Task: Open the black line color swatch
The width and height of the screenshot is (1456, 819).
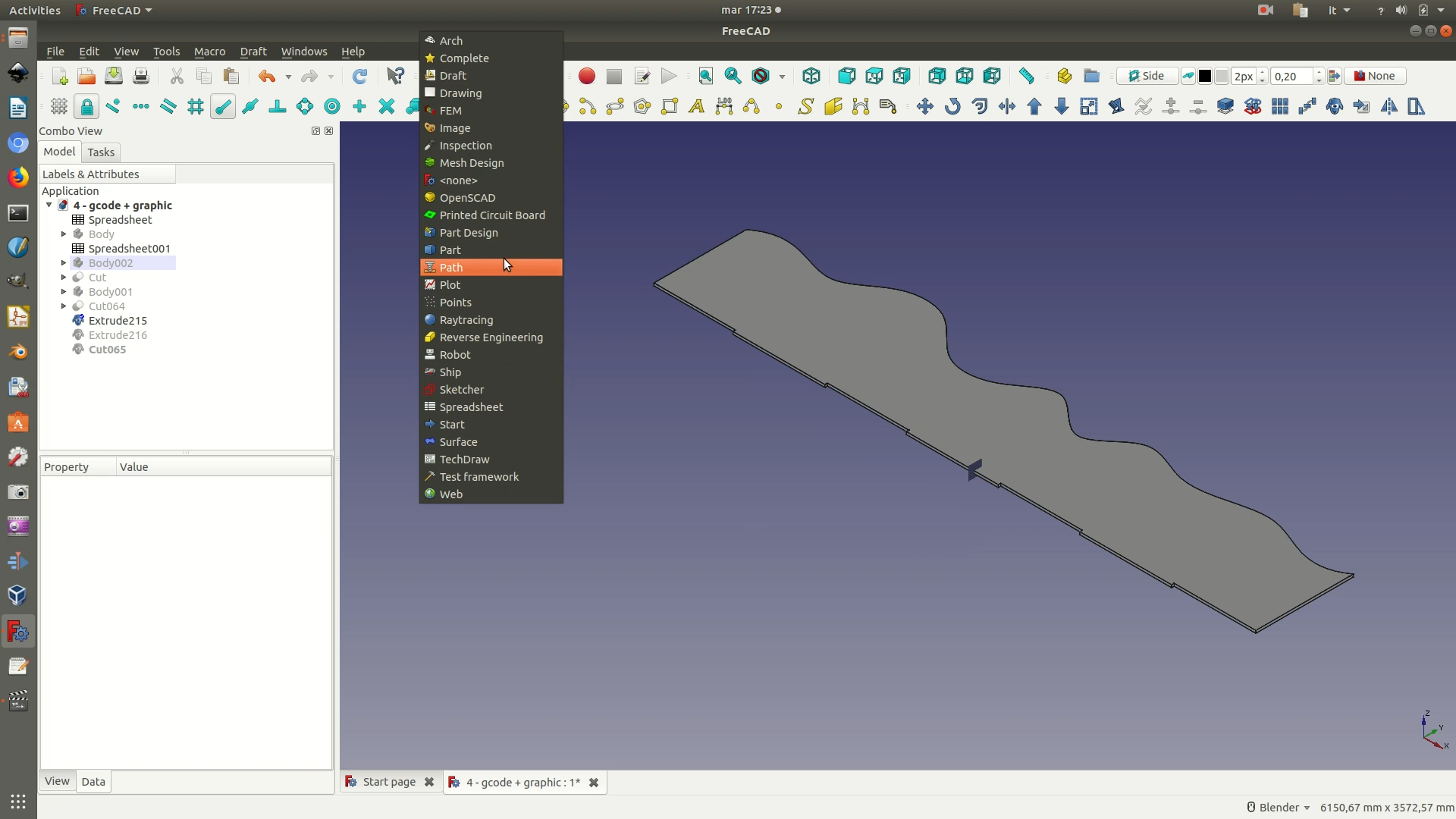Action: pos(1205,76)
